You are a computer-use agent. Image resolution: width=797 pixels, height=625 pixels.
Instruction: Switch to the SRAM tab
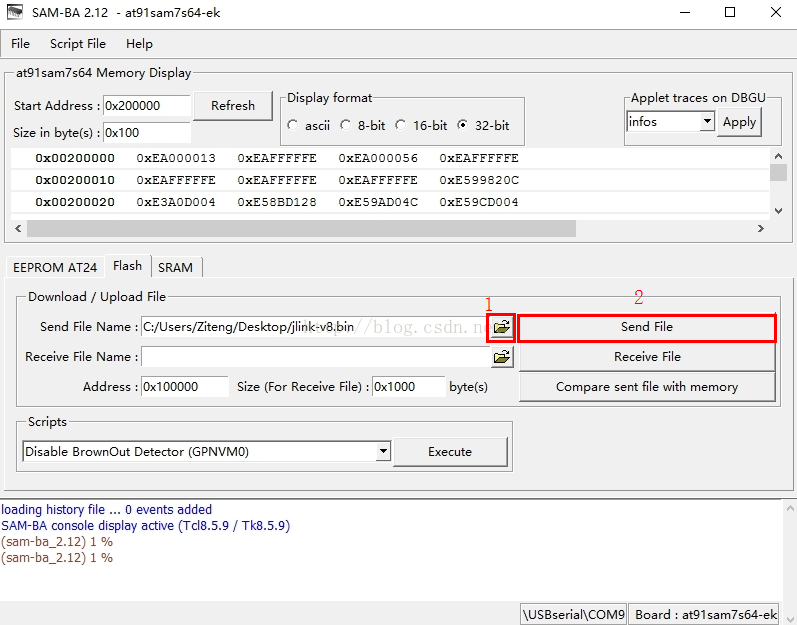(176, 268)
